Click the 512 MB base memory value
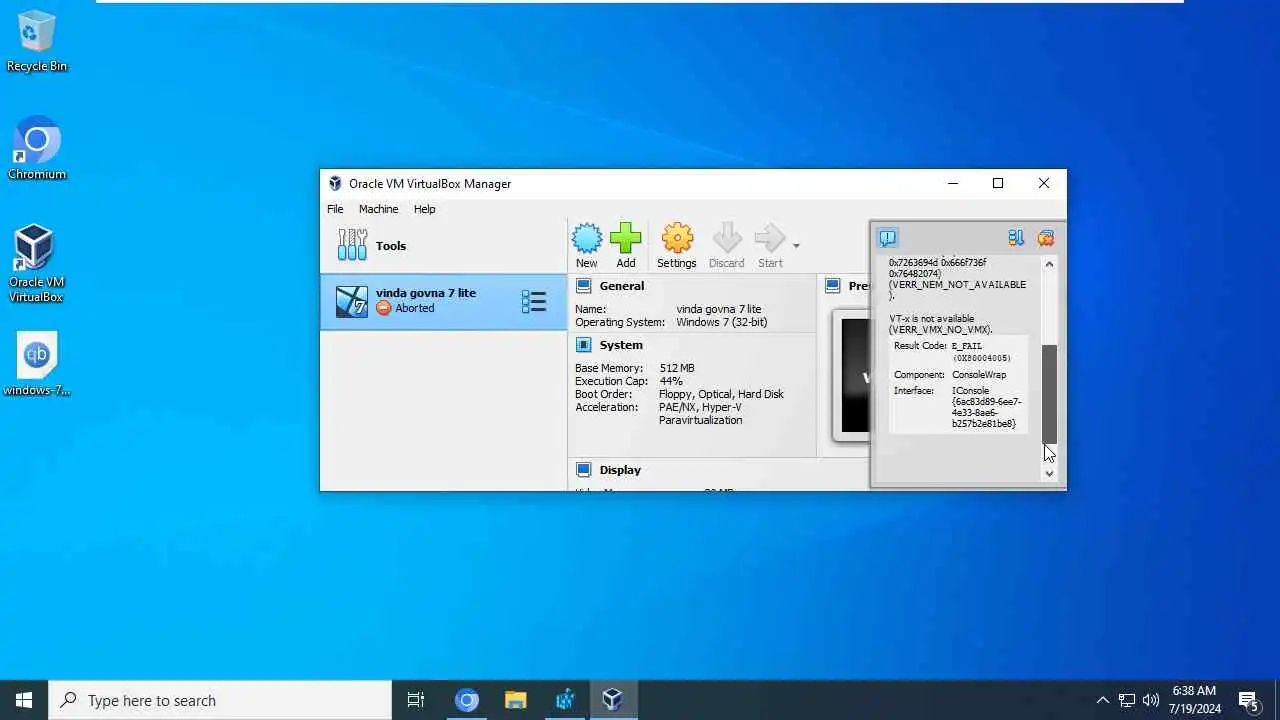This screenshot has width=1280, height=720. (676, 368)
